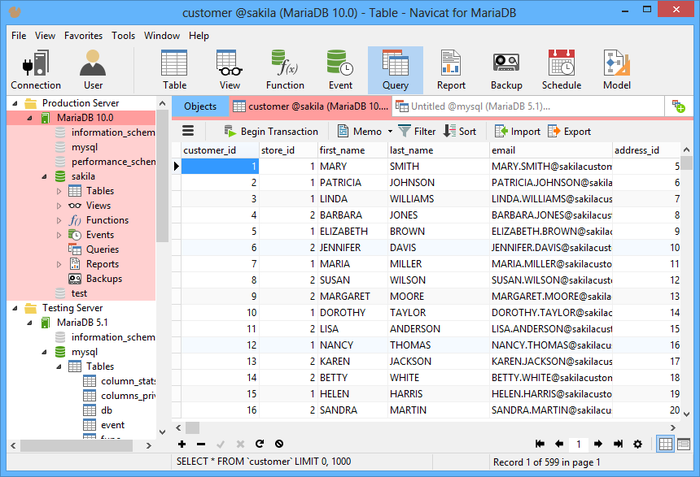Image resolution: width=700 pixels, height=477 pixels.
Task: Click the Sort button
Action: (x=460, y=131)
